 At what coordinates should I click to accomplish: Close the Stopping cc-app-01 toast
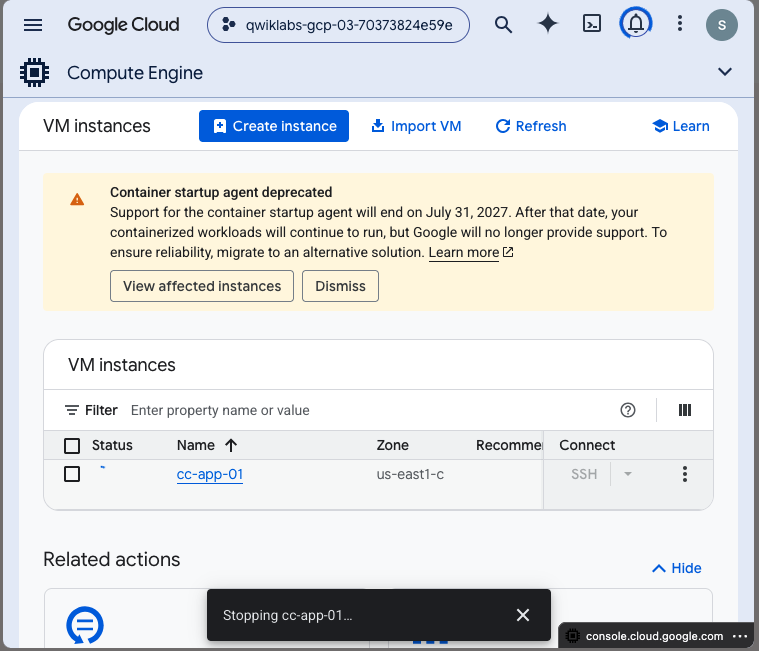click(523, 615)
